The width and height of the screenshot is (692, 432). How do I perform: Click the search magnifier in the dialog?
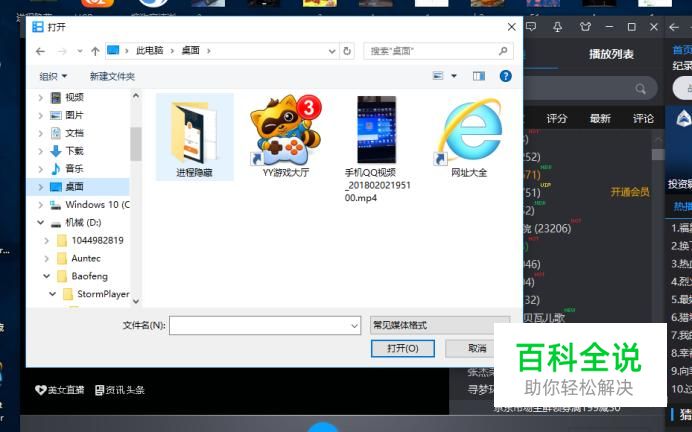(503, 51)
